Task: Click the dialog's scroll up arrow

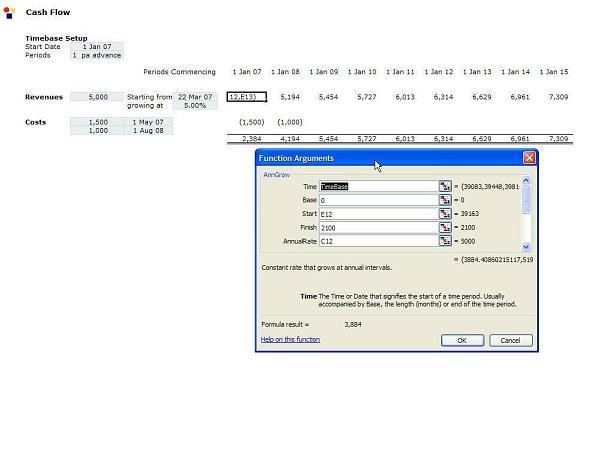Action: click(526, 180)
